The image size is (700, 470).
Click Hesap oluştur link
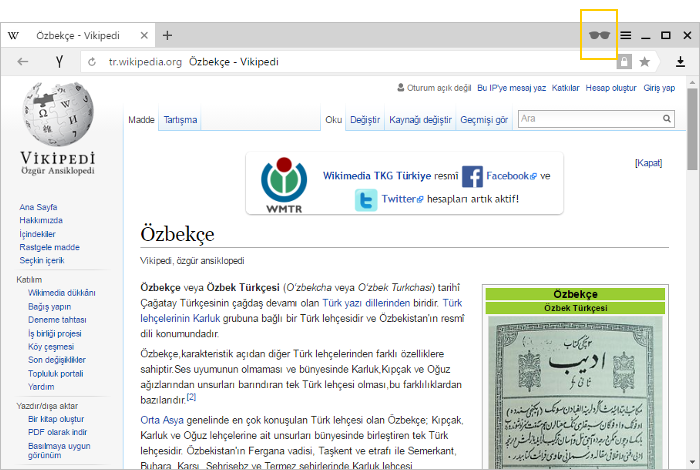click(x=611, y=88)
